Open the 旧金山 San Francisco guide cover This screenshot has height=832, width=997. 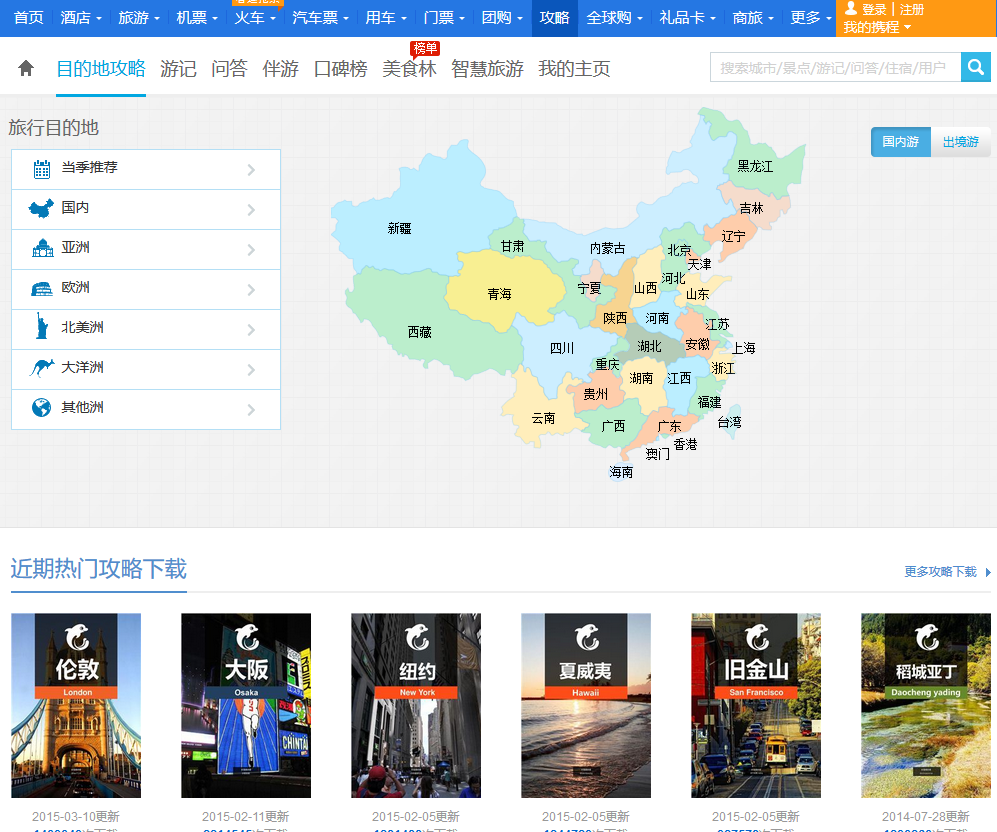click(756, 706)
